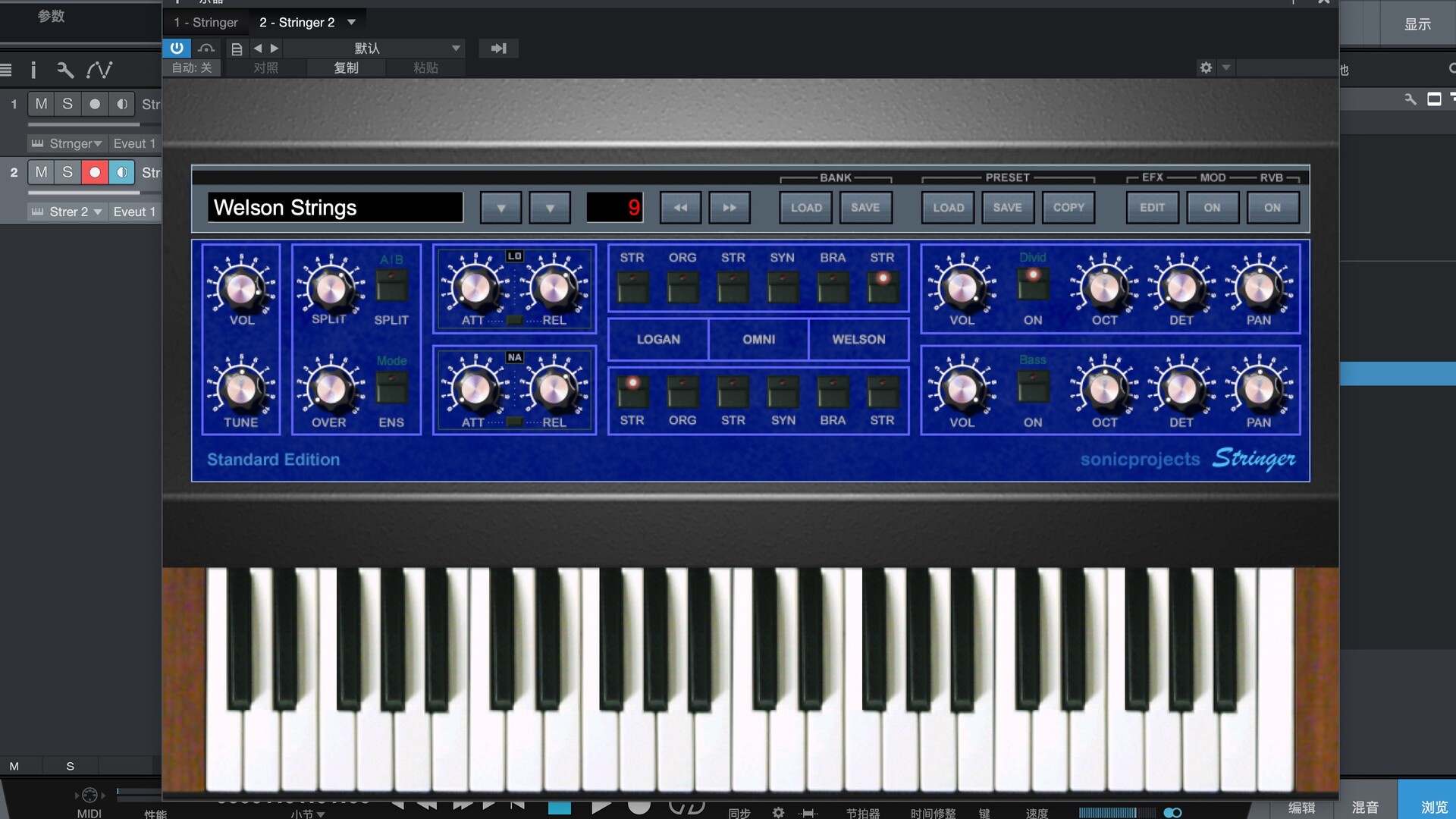Toggle the SPLIT switch under A/B

pos(391,287)
